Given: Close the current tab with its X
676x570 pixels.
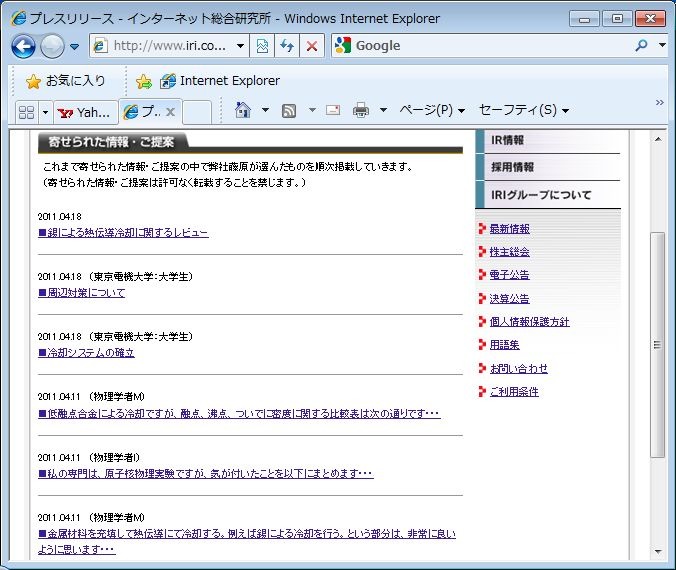Looking at the screenshot, I should [x=171, y=113].
